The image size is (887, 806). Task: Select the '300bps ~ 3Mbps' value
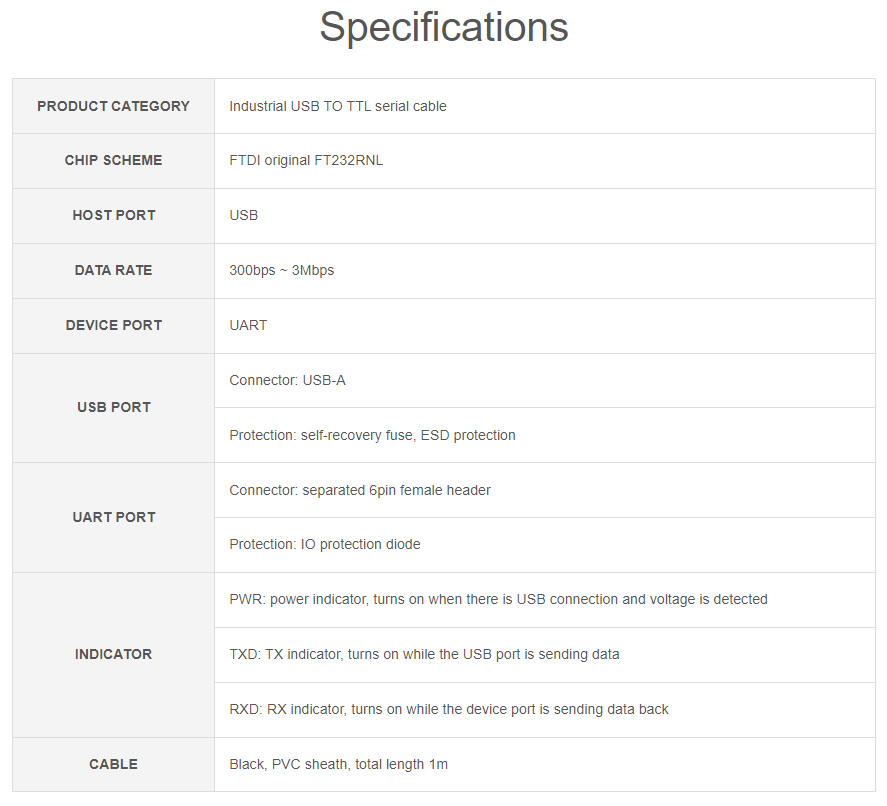[282, 270]
